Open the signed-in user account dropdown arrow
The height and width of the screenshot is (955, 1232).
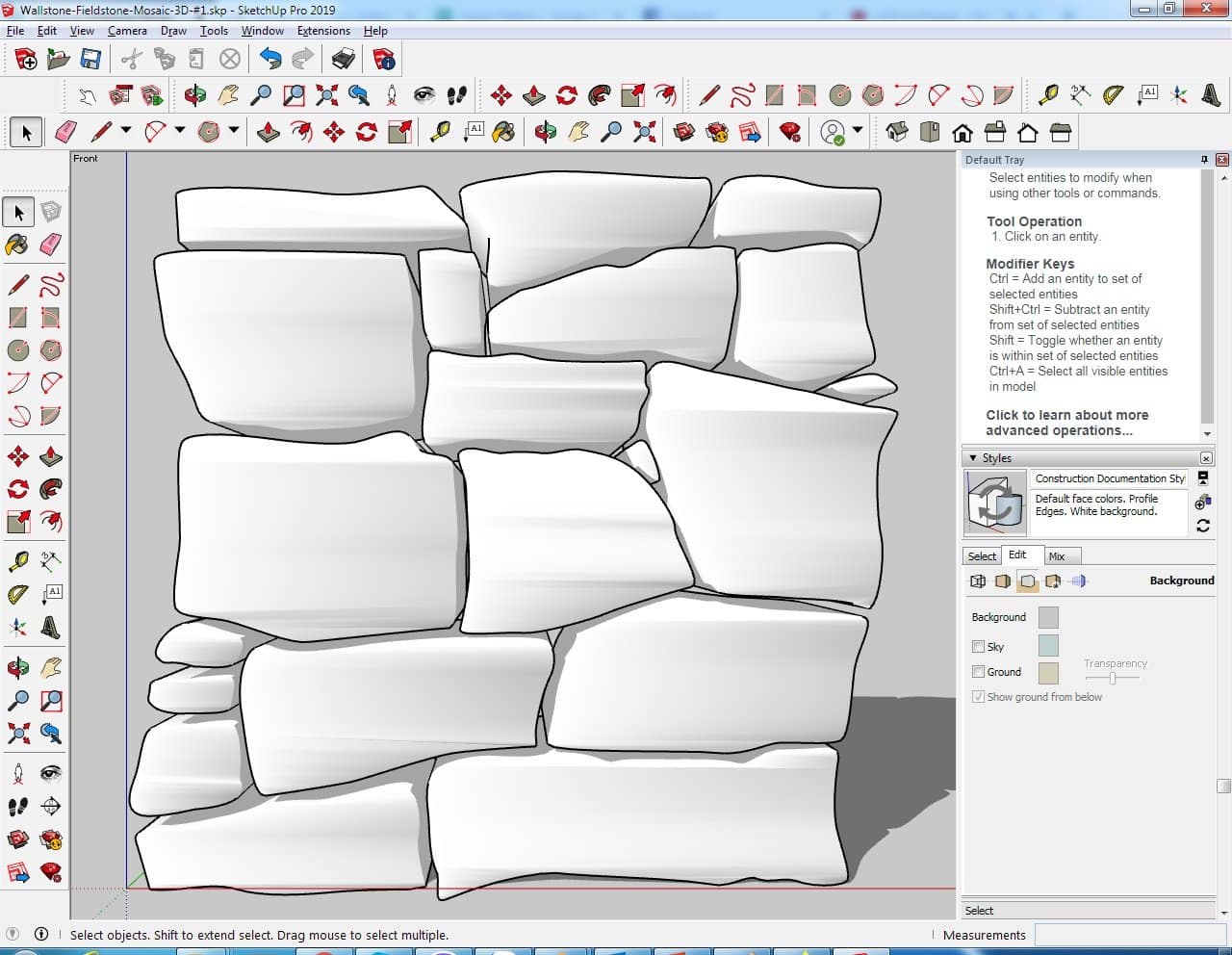point(858,131)
